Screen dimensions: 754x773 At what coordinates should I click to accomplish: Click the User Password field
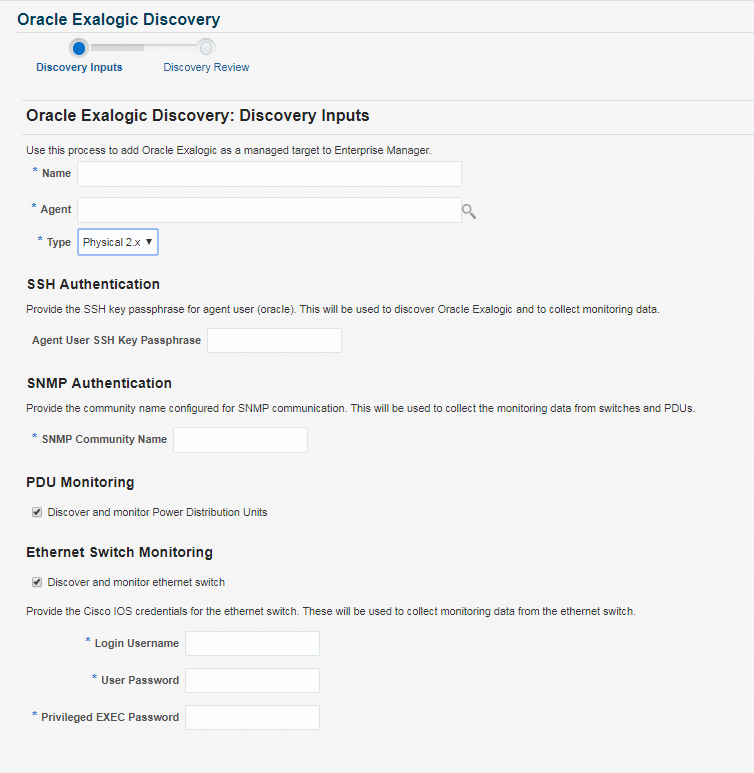coord(252,680)
